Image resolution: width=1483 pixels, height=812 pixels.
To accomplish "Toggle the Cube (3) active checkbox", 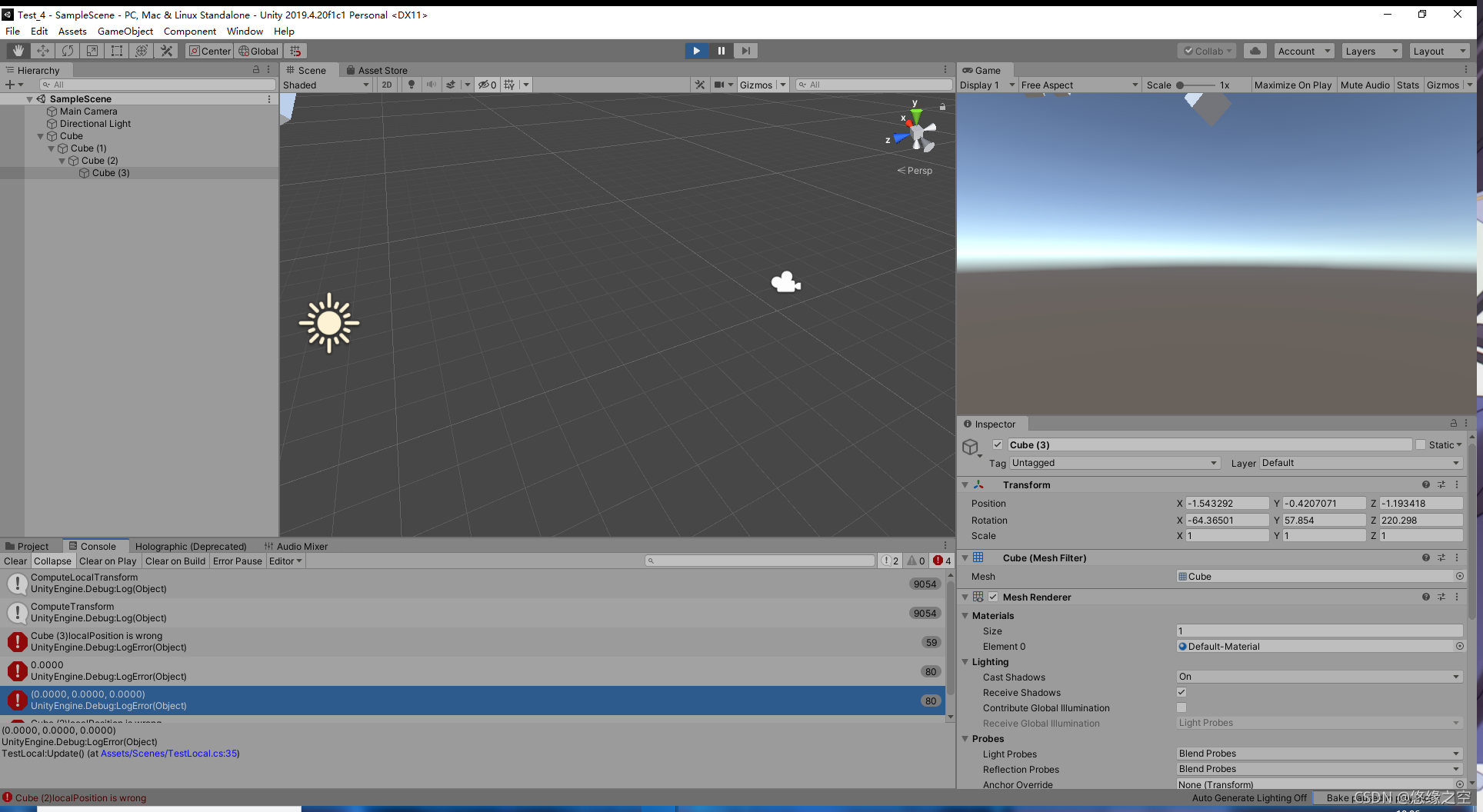I will (x=998, y=444).
